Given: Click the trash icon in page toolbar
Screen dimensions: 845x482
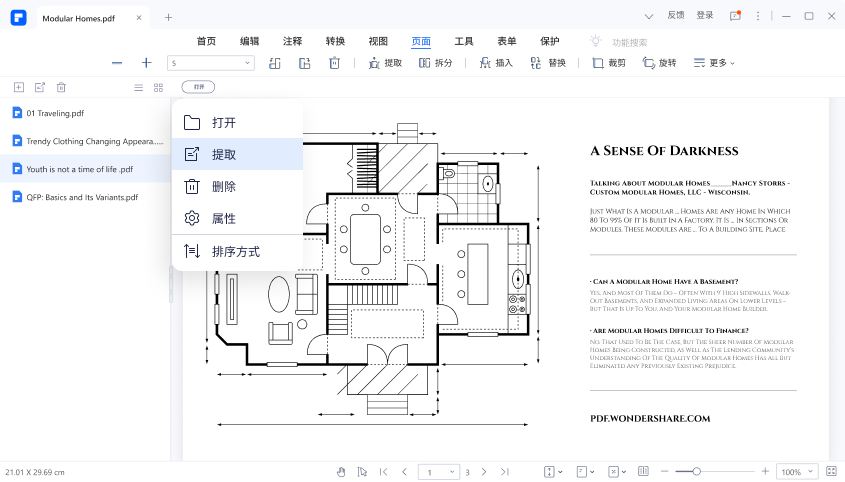Looking at the screenshot, I should pyautogui.click(x=335, y=63).
